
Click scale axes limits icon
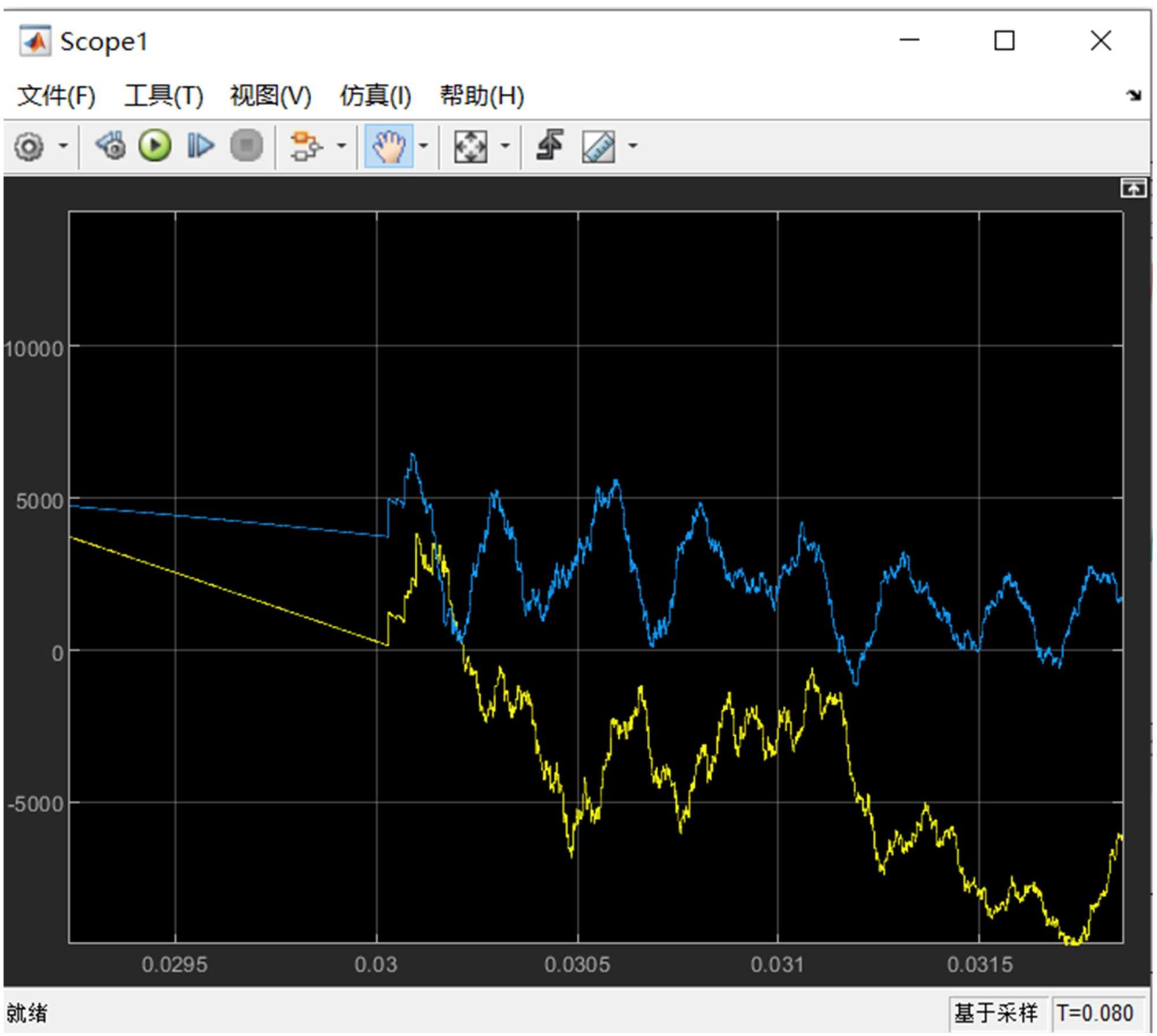click(470, 146)
